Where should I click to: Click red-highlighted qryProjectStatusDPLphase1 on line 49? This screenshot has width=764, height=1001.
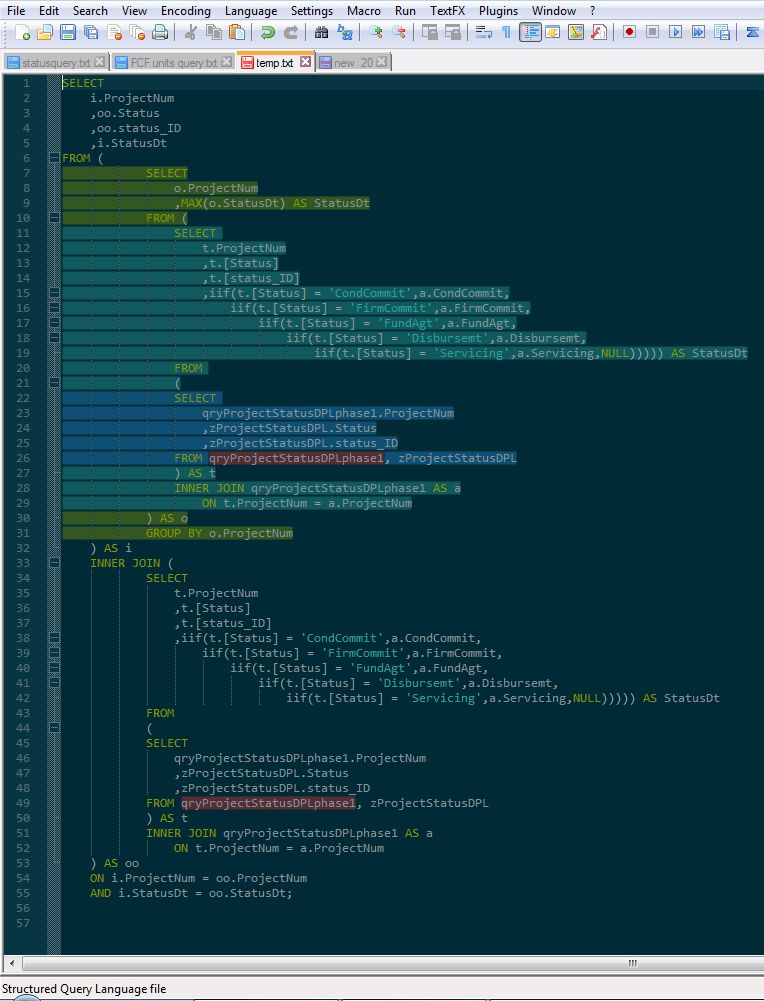pyautogui.click(x=268, y=803)
